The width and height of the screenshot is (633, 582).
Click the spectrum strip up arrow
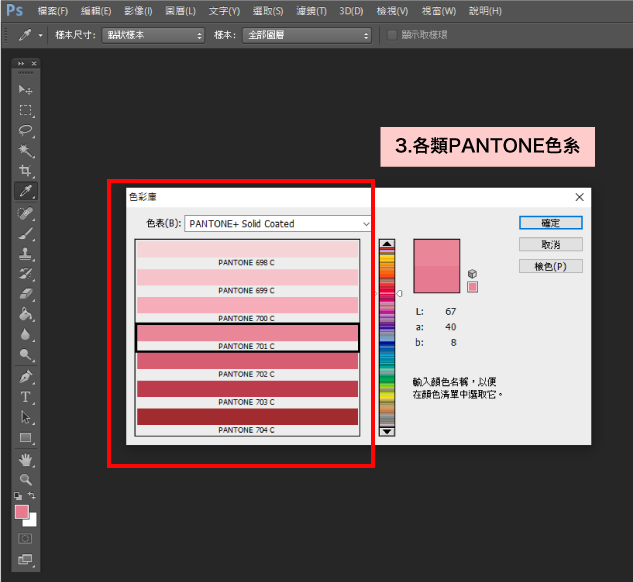pyautogui.click(x=387, y=244)
